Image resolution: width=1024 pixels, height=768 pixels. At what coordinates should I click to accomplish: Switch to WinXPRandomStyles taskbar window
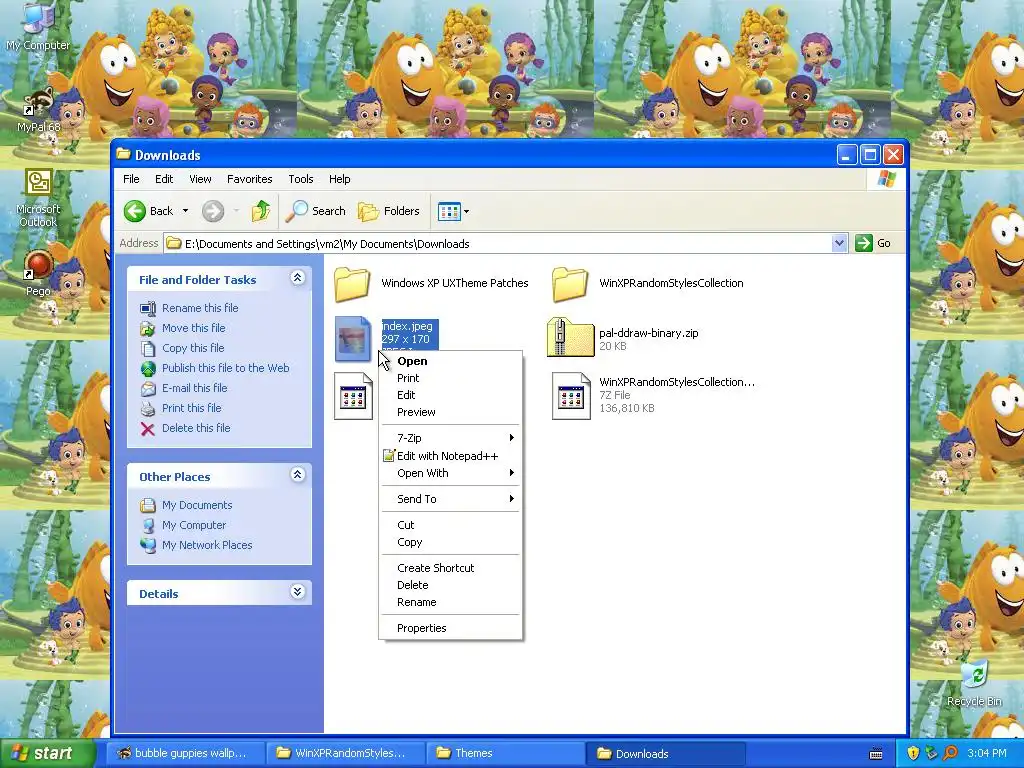coord(344,754)
